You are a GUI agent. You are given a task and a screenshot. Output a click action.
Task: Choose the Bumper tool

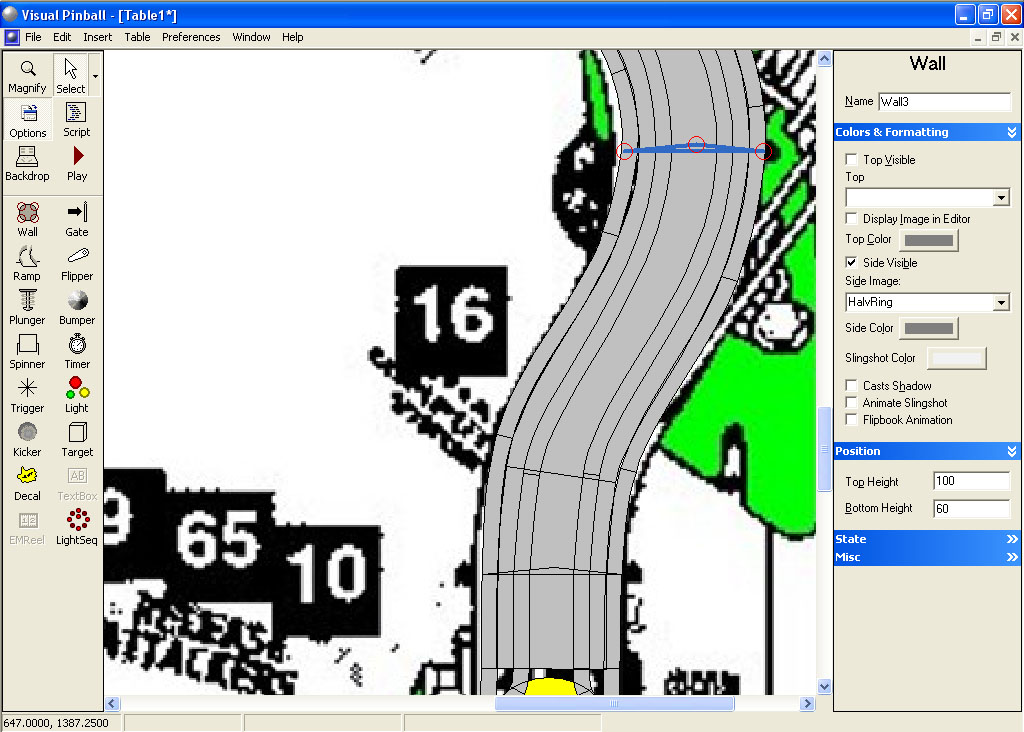point(77,307)
